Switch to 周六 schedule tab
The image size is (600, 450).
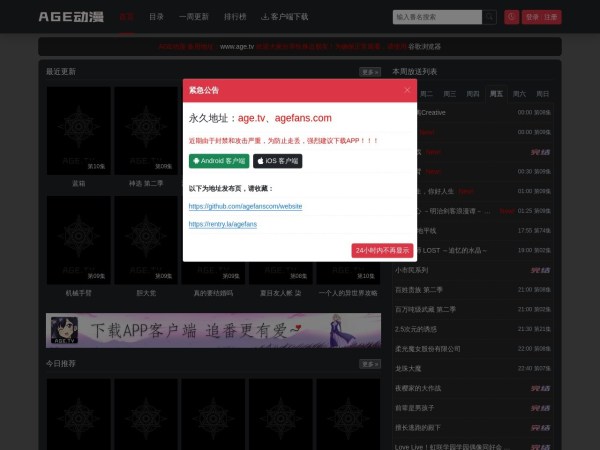pos(519,93)
